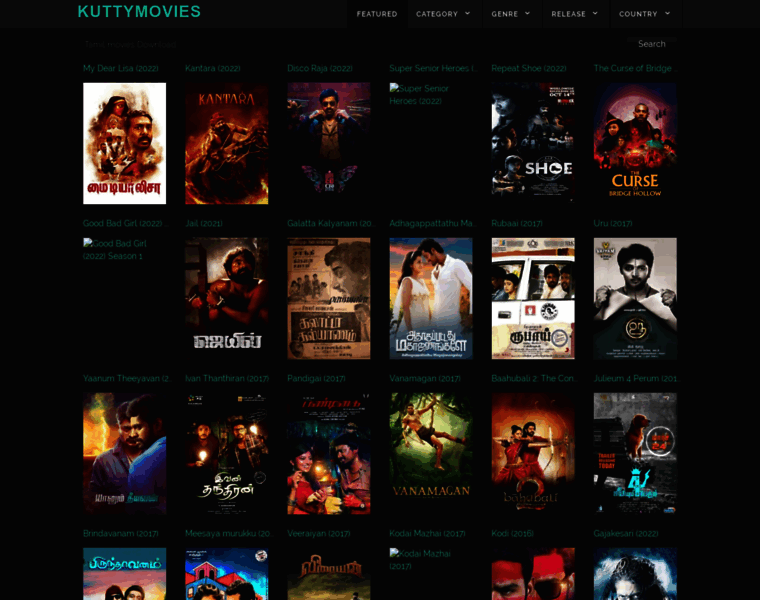Open Super Senior Heroes heading link
The height and width of the screenshot is (600, 760).
point(433,68)
